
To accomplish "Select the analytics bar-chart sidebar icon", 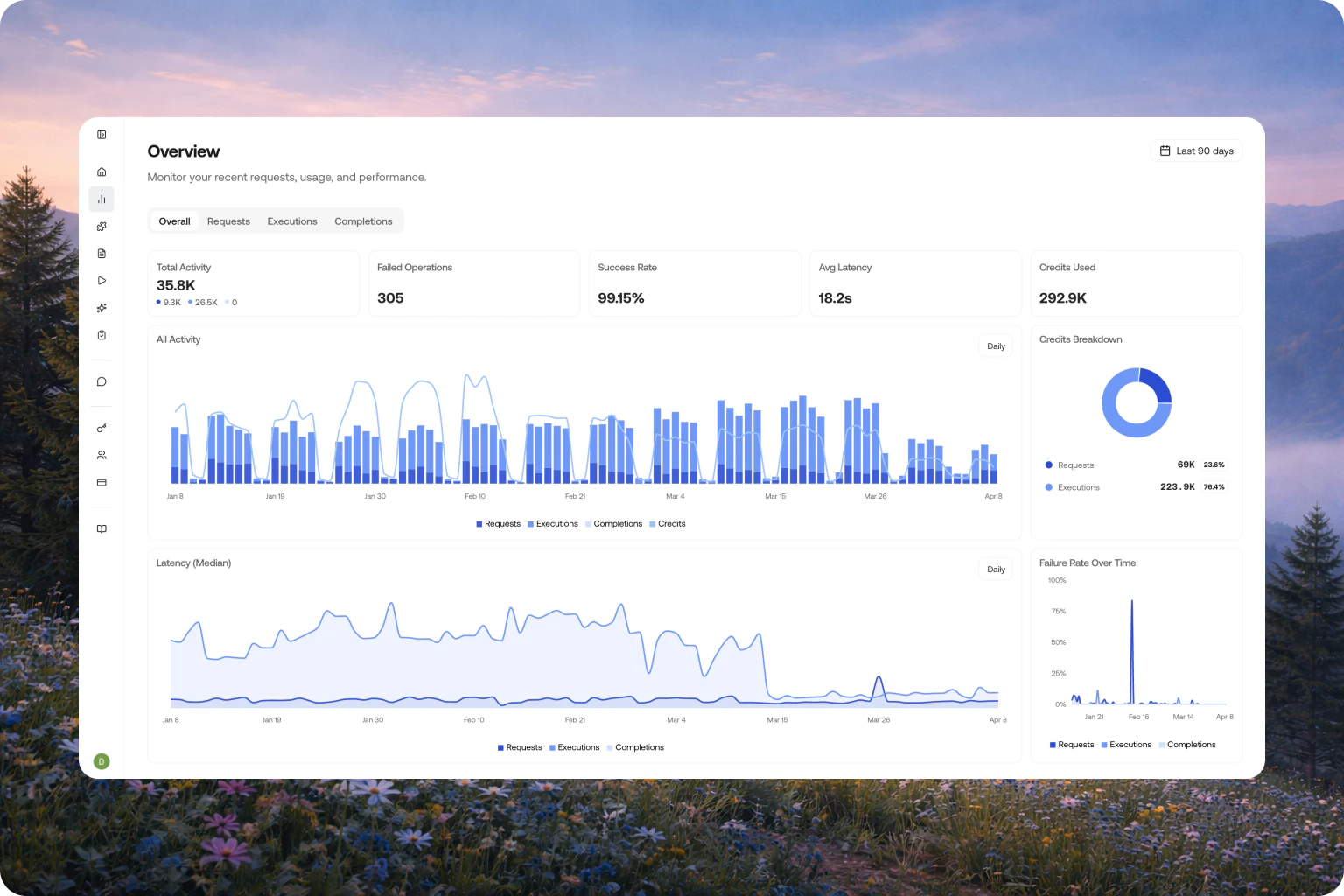I will pyautogui.click(x=101, y=199).
